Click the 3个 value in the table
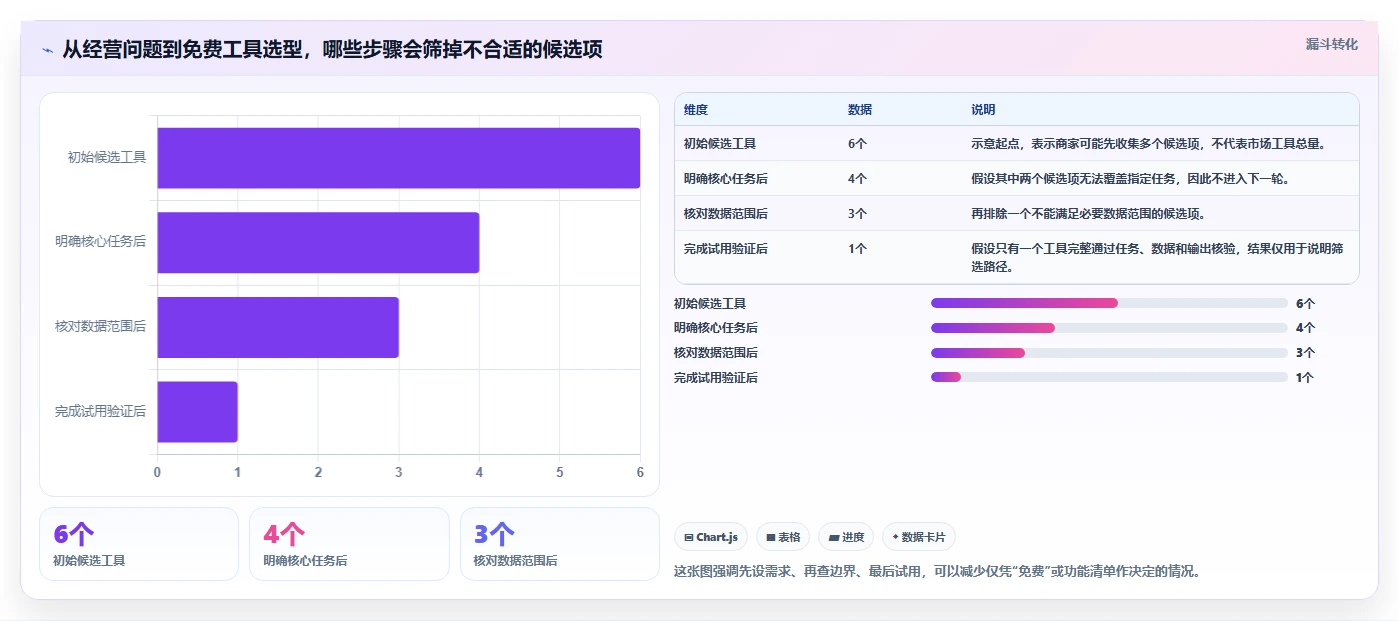The width and height of the screenshot is (1399, 621). click(857, 213)
